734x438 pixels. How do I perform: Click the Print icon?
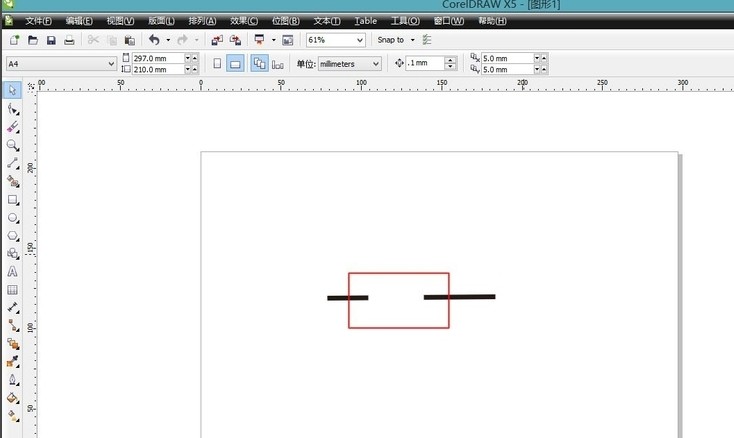coord(69,40)
